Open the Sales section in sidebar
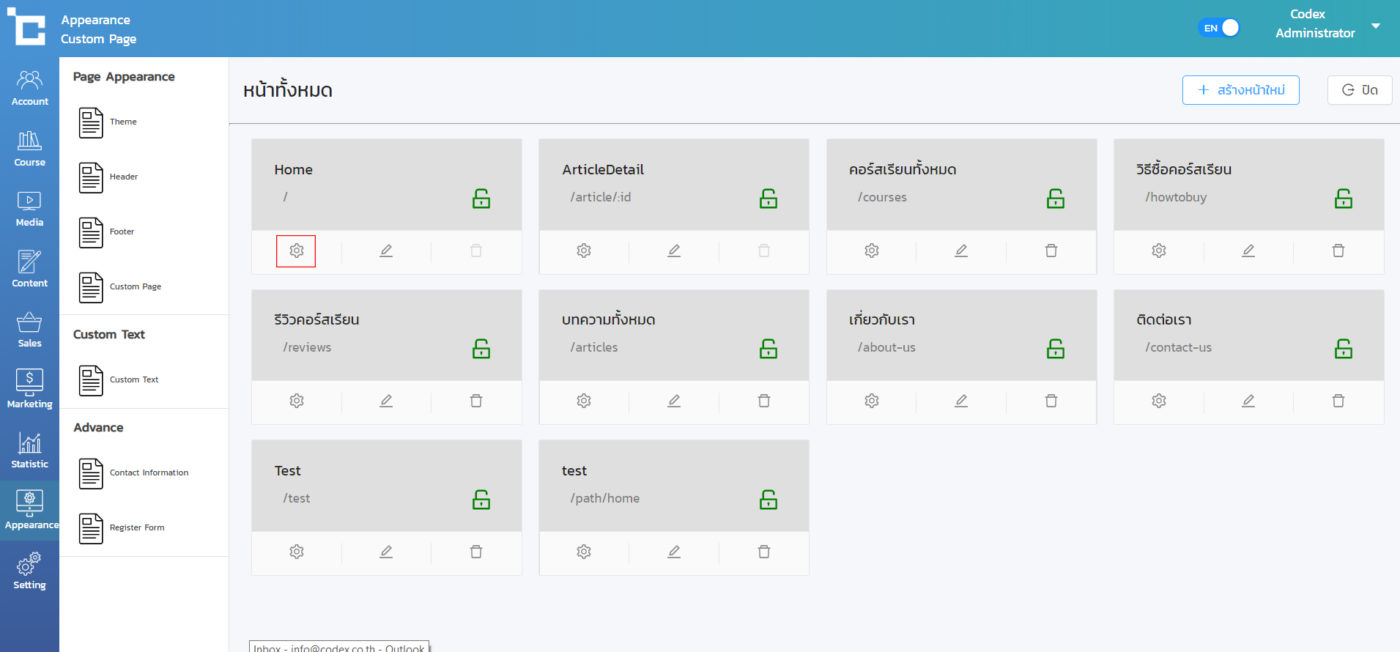This screenshot has height=652, width=1400. click(x=29, y=330)
